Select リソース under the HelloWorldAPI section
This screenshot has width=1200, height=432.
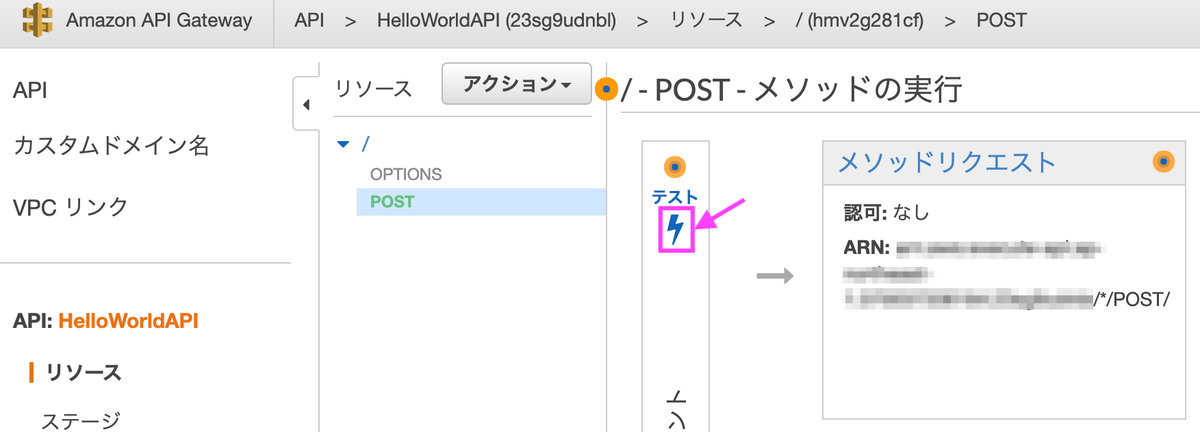point(84,373)
